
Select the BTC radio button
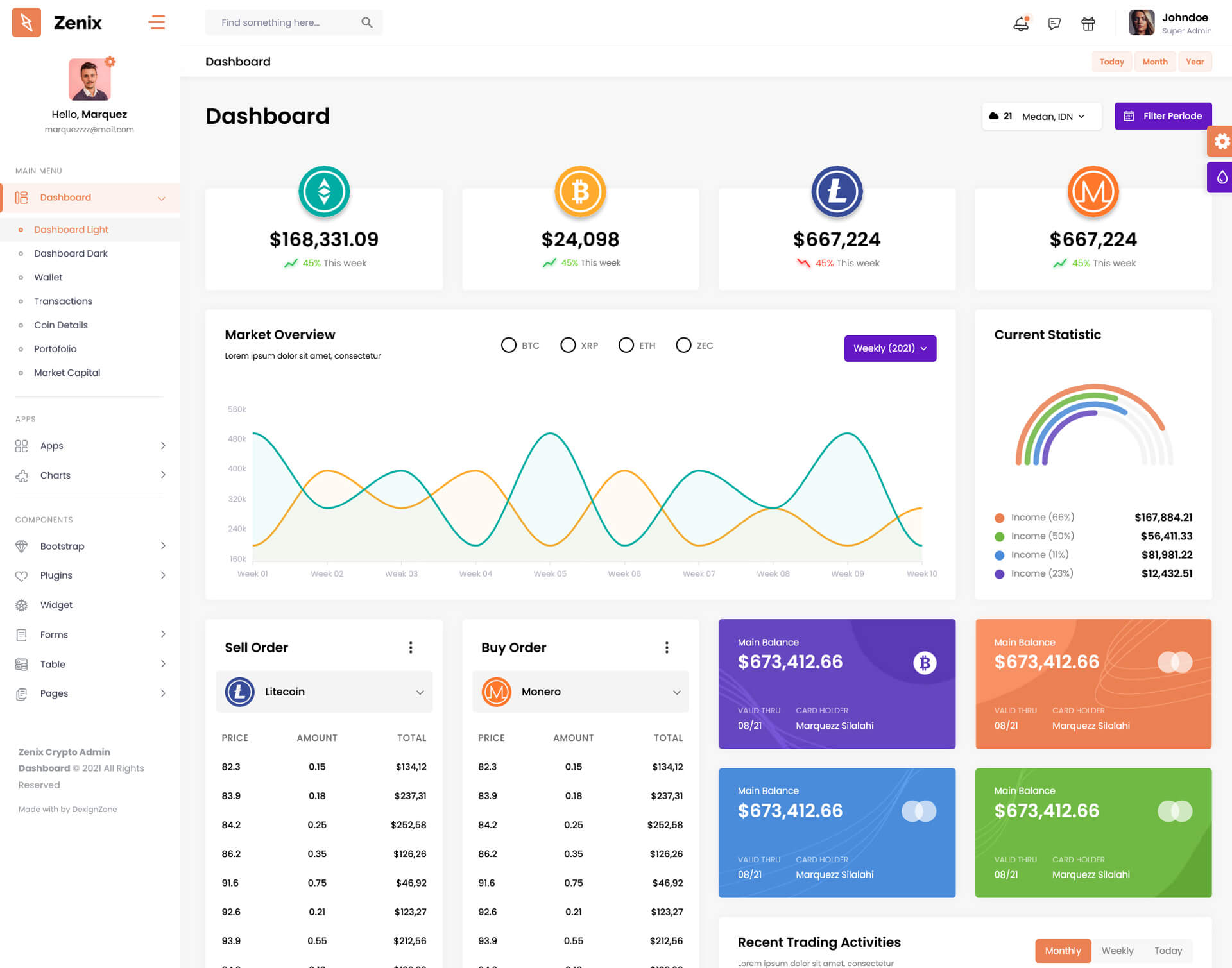tap(509, 345)
